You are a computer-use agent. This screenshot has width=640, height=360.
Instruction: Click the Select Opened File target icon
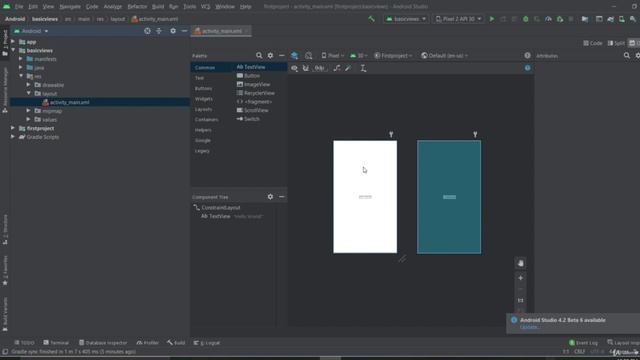tap(147, 31)
